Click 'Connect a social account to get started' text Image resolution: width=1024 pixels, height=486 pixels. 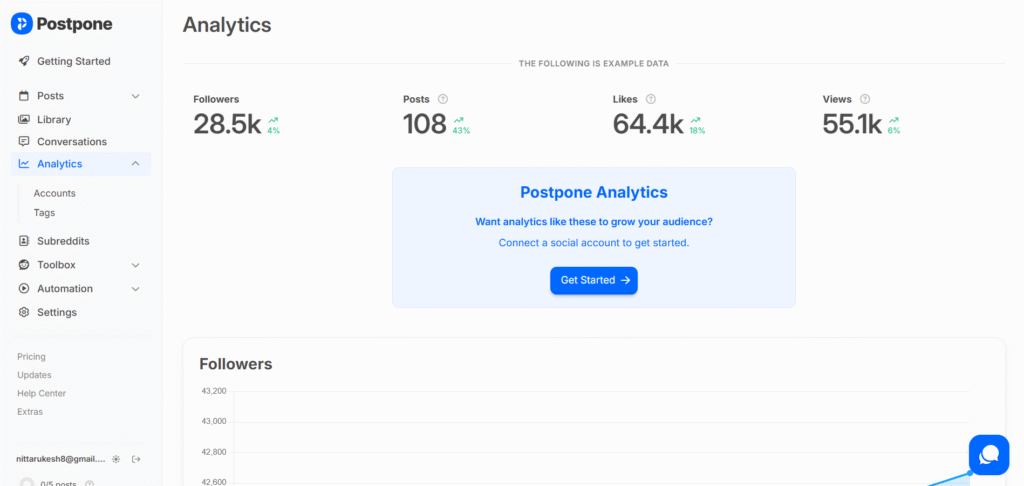point(594,243)
